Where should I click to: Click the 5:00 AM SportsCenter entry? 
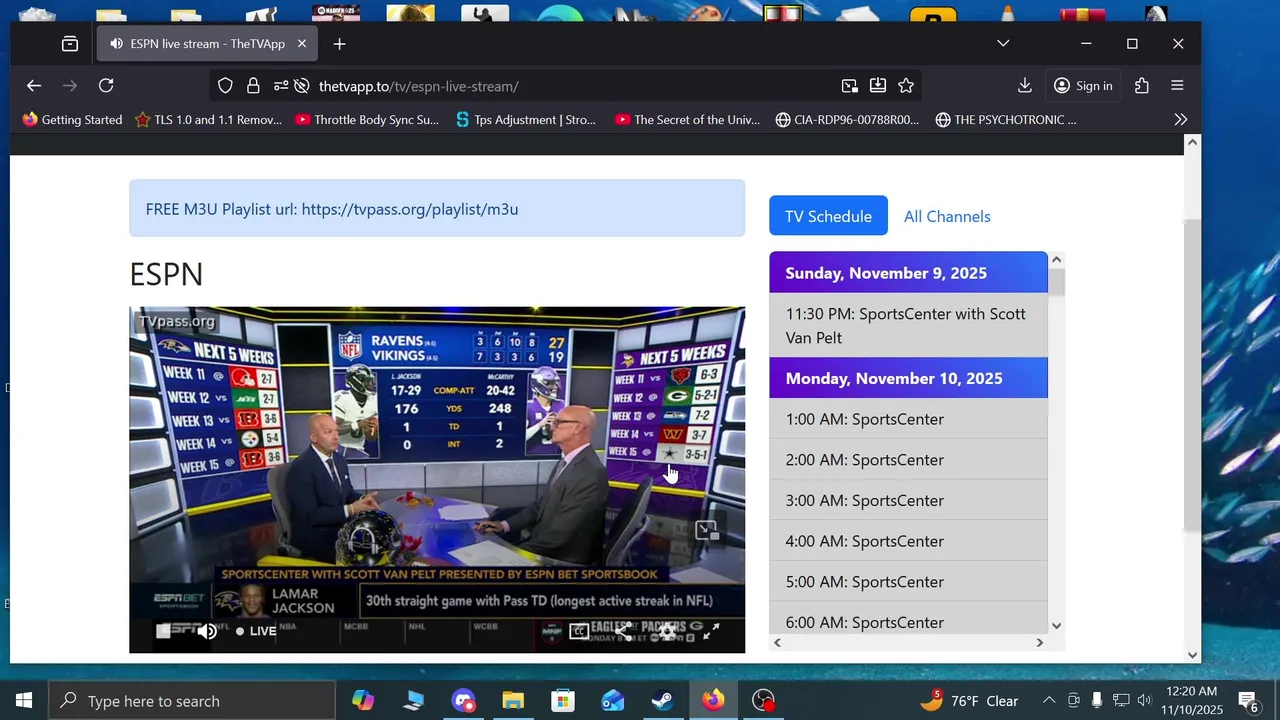pos(908,582)
